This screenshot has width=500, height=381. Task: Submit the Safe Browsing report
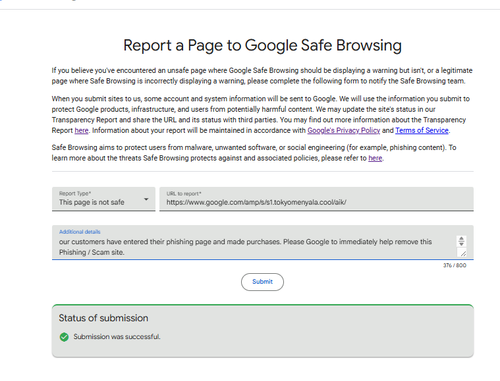pyautogui.click(x=262, y=282)
